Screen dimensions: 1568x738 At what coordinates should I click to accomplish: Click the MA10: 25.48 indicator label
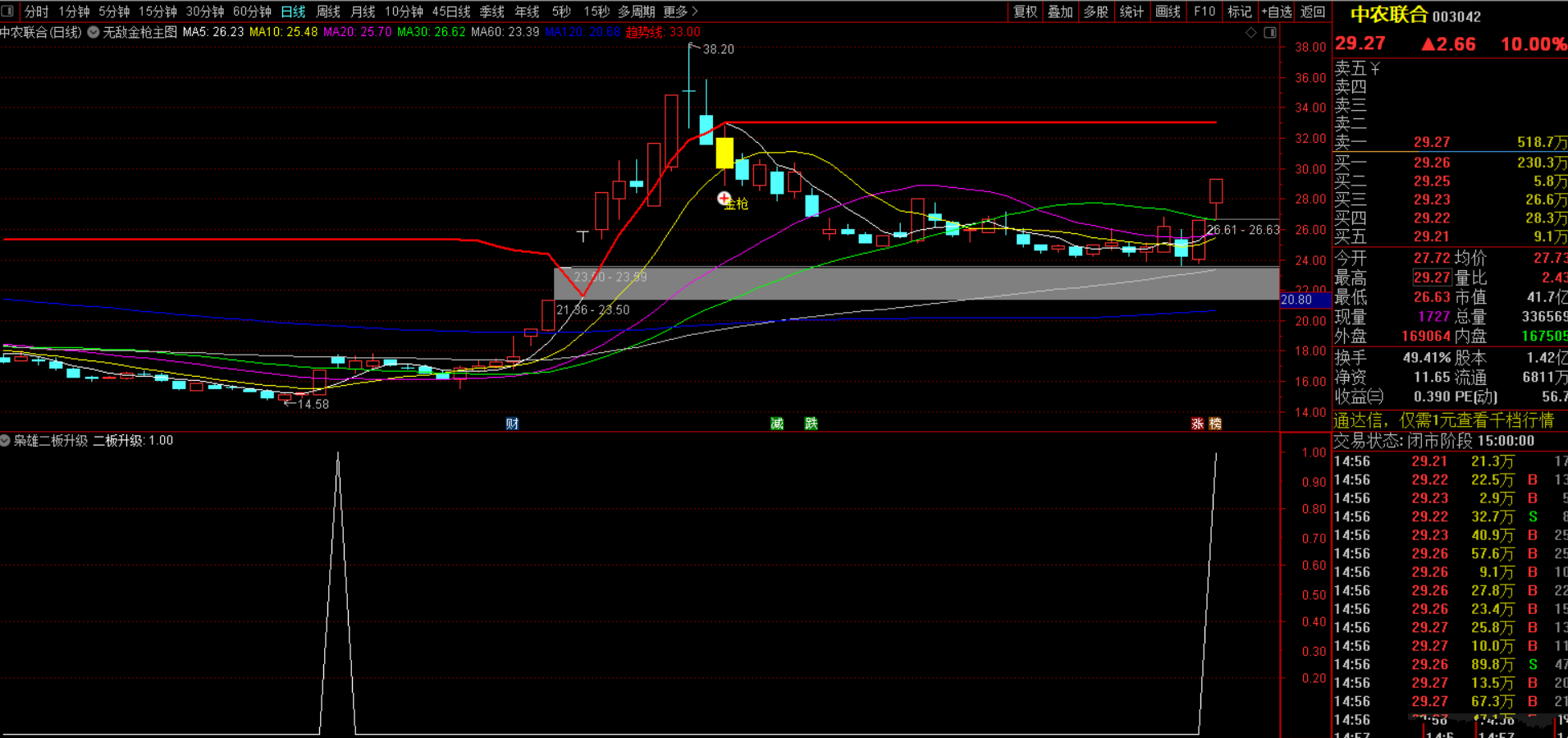coord(284,32)
